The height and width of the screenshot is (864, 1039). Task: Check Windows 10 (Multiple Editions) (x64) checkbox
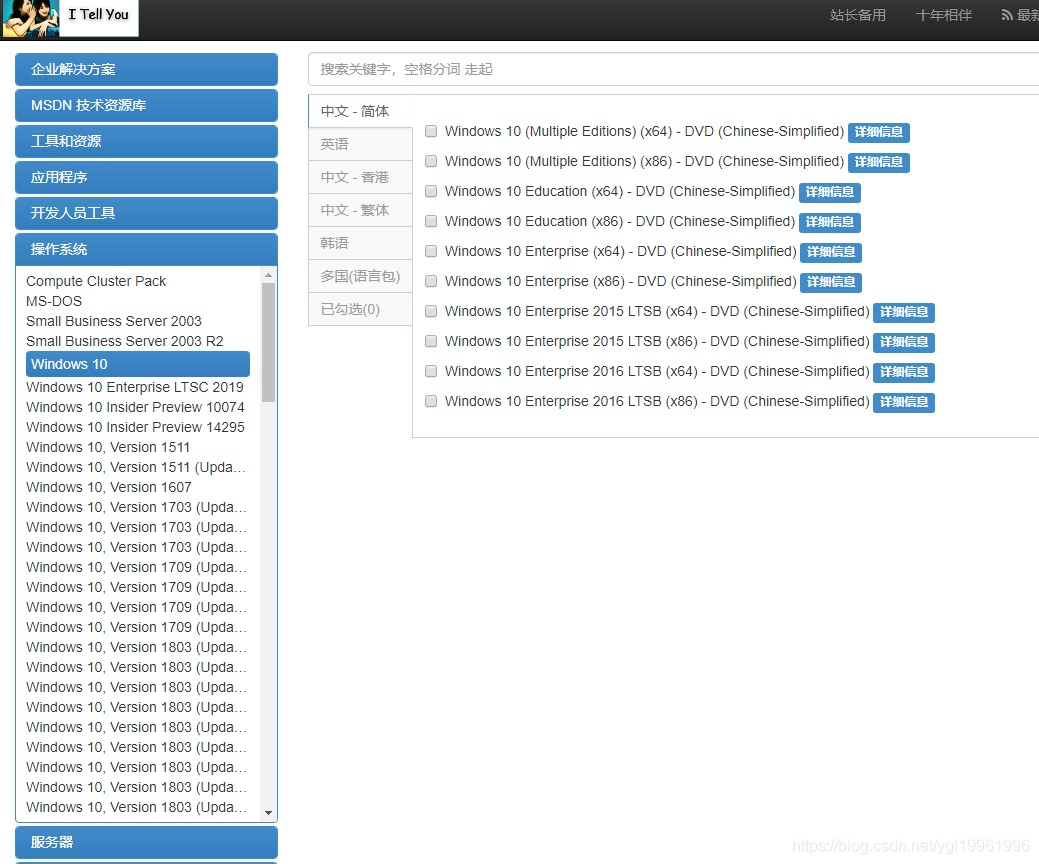[431, 131]
